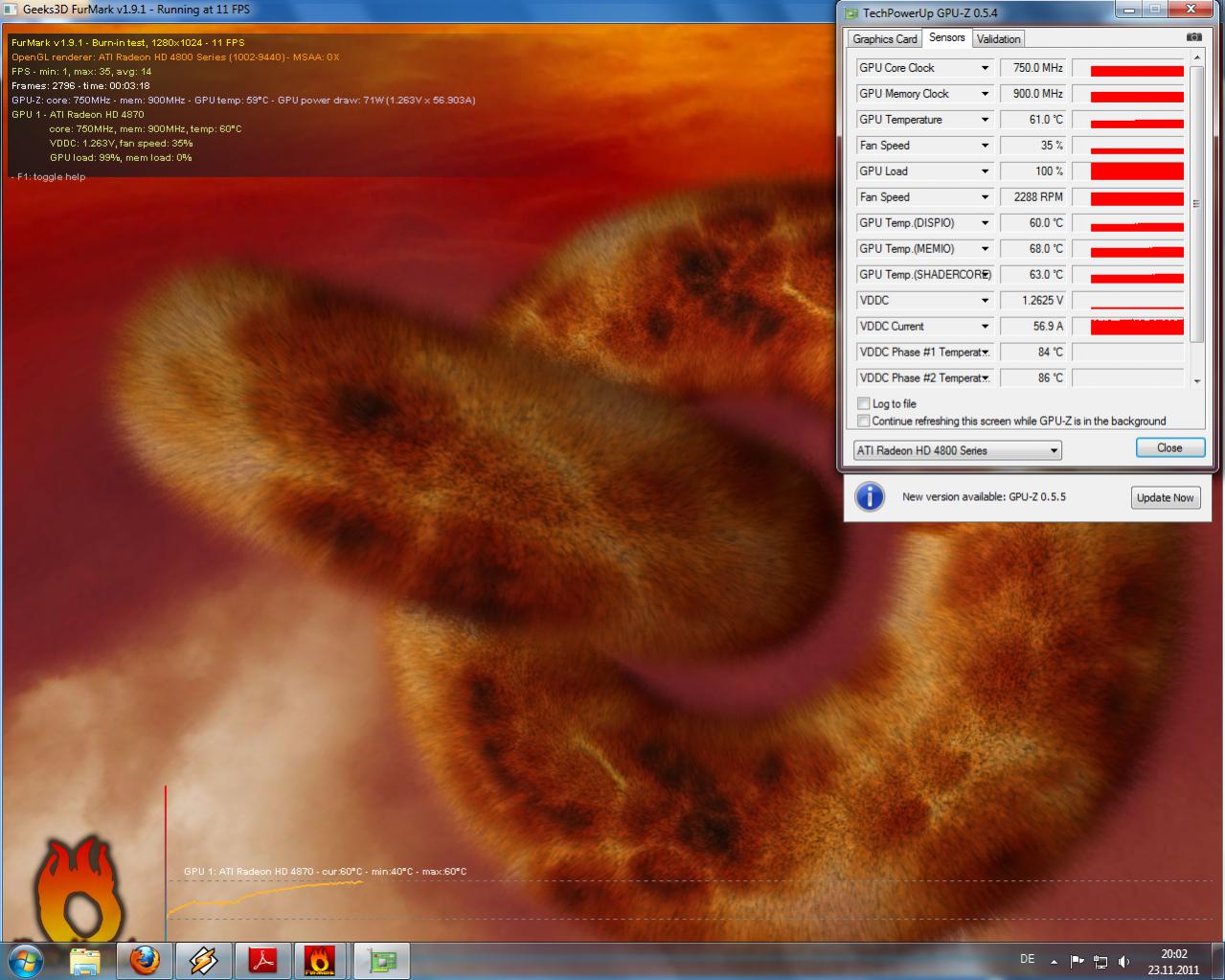Click the GPU-Z sensors scrollbar thumb
The image size is (1225, 980).
(x=1196, y=204)
